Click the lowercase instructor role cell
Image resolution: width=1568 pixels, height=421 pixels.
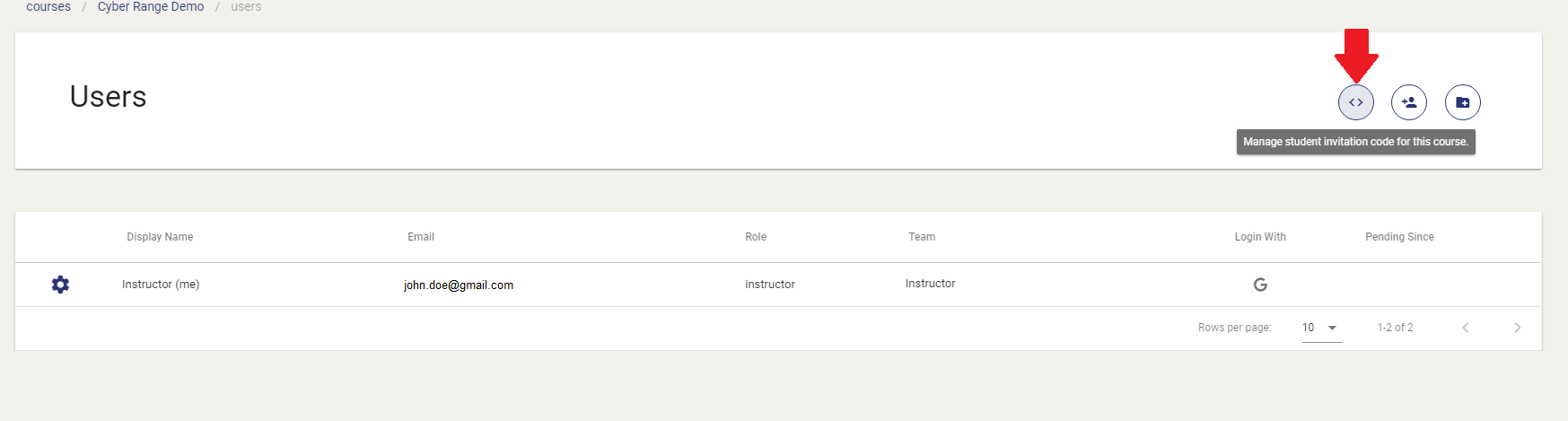pyautogui.click(x=770, y=285)
